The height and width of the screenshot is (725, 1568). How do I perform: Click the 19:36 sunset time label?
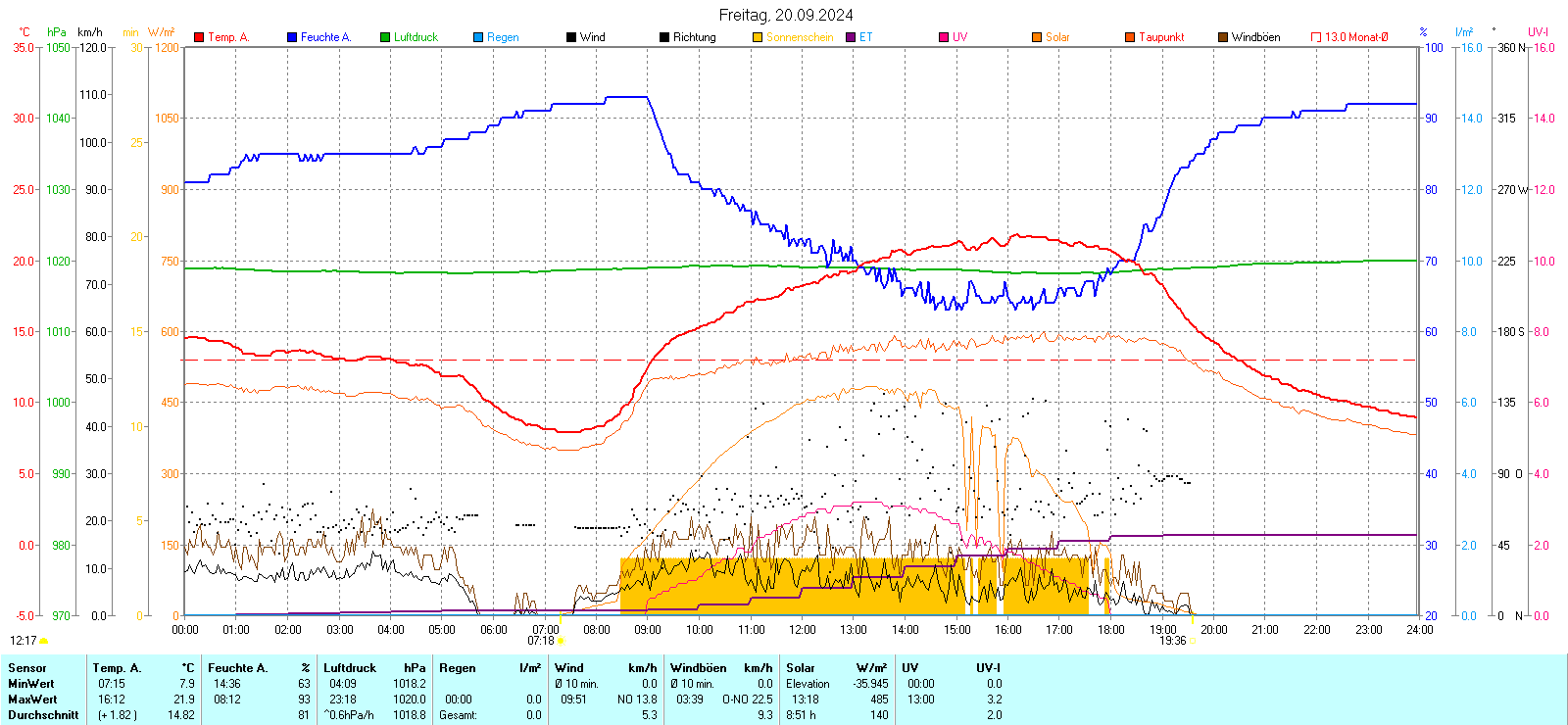click(x=1172, y=641)
